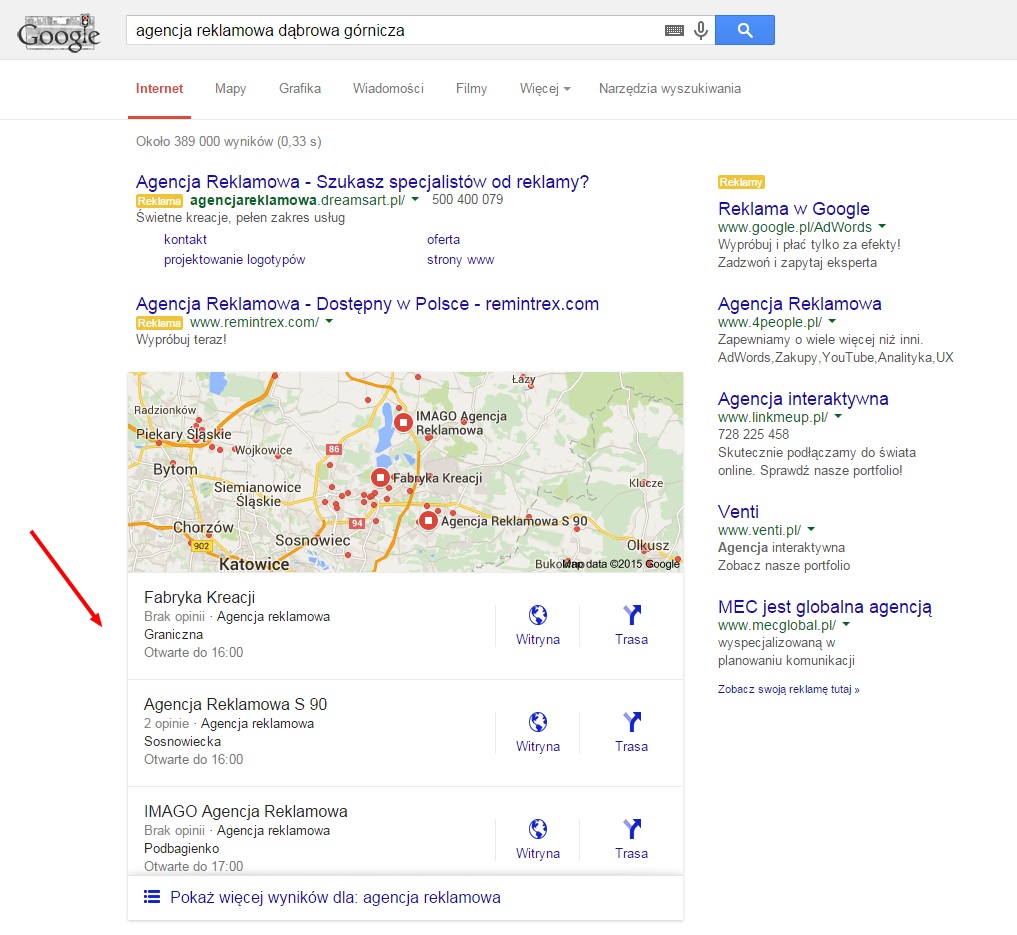Click the Bytom label on the map
The width and height of the screenshot is (1017, 935).
pos(175,469)
